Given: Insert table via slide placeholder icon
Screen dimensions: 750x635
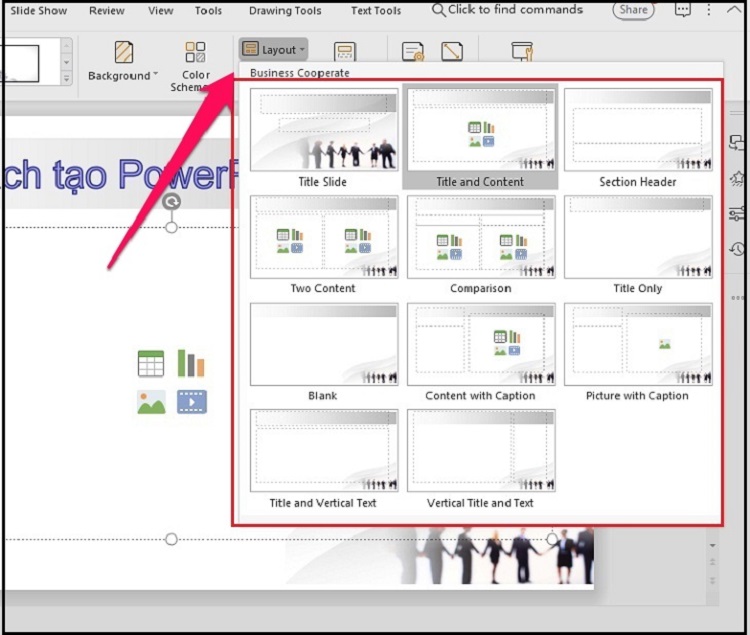Looking at the screenshot, I should click(x=151, y=363).
